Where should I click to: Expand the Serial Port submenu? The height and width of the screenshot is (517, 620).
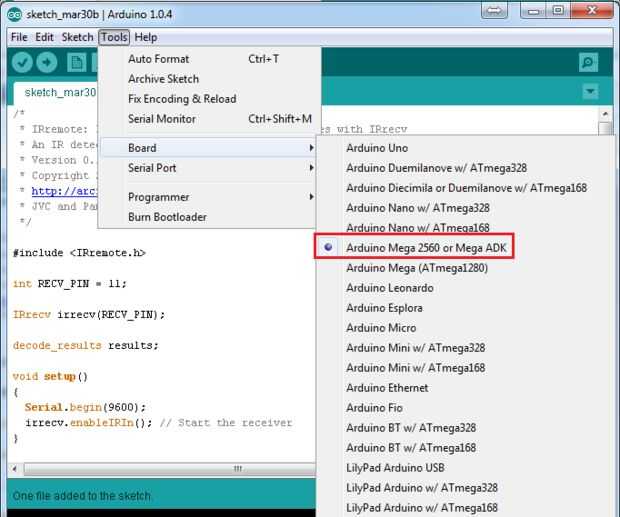pyautogui.click(x=208, y=168)
